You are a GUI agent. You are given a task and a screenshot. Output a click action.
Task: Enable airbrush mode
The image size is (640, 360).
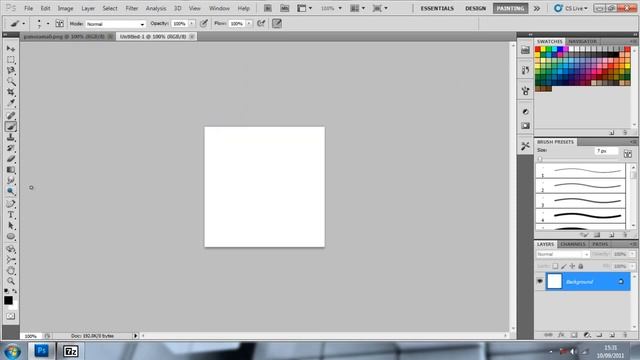click(x=261, y=24)
